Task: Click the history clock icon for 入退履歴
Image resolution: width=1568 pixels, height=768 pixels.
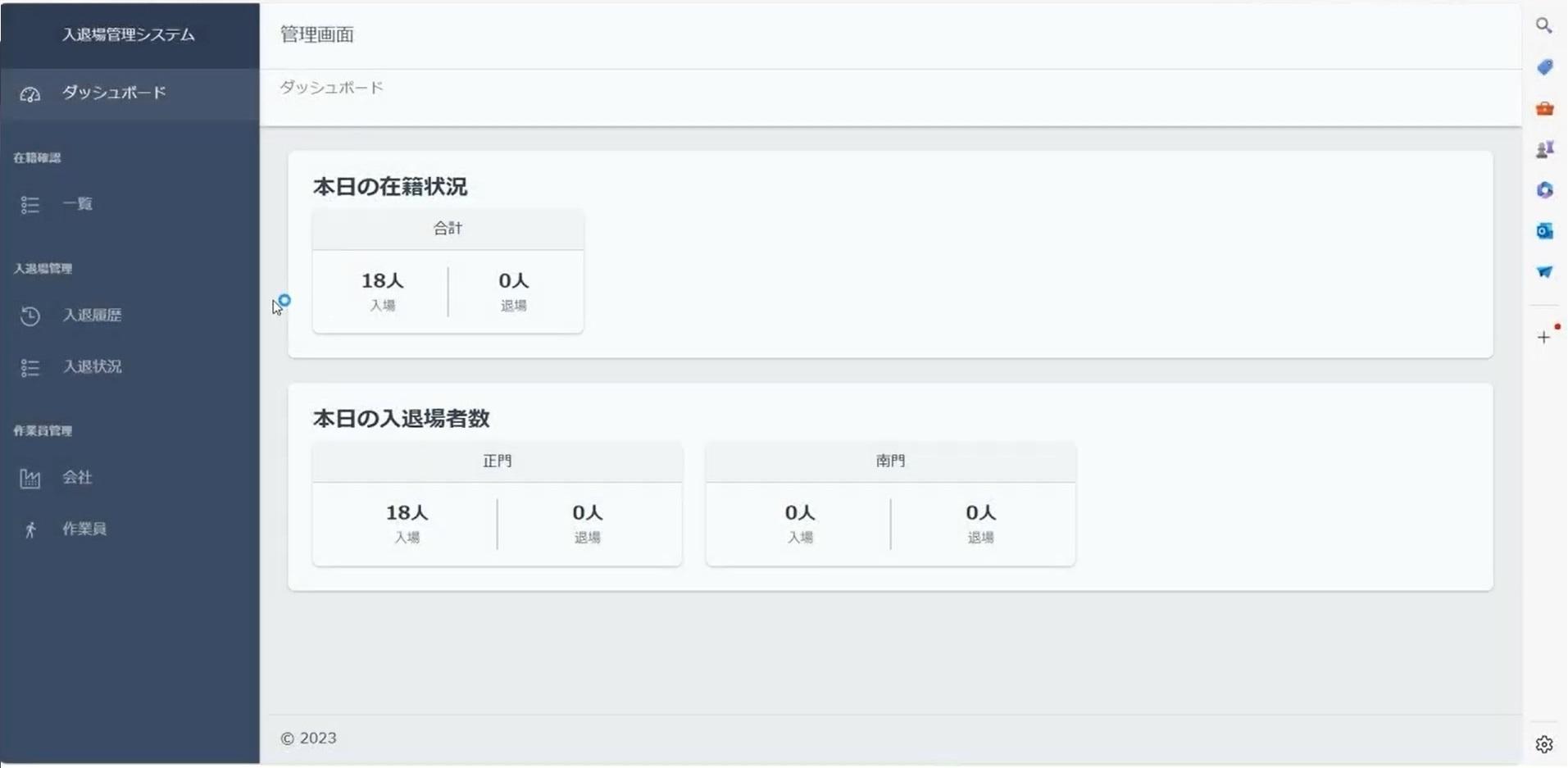Action: [x=30, y=316]
